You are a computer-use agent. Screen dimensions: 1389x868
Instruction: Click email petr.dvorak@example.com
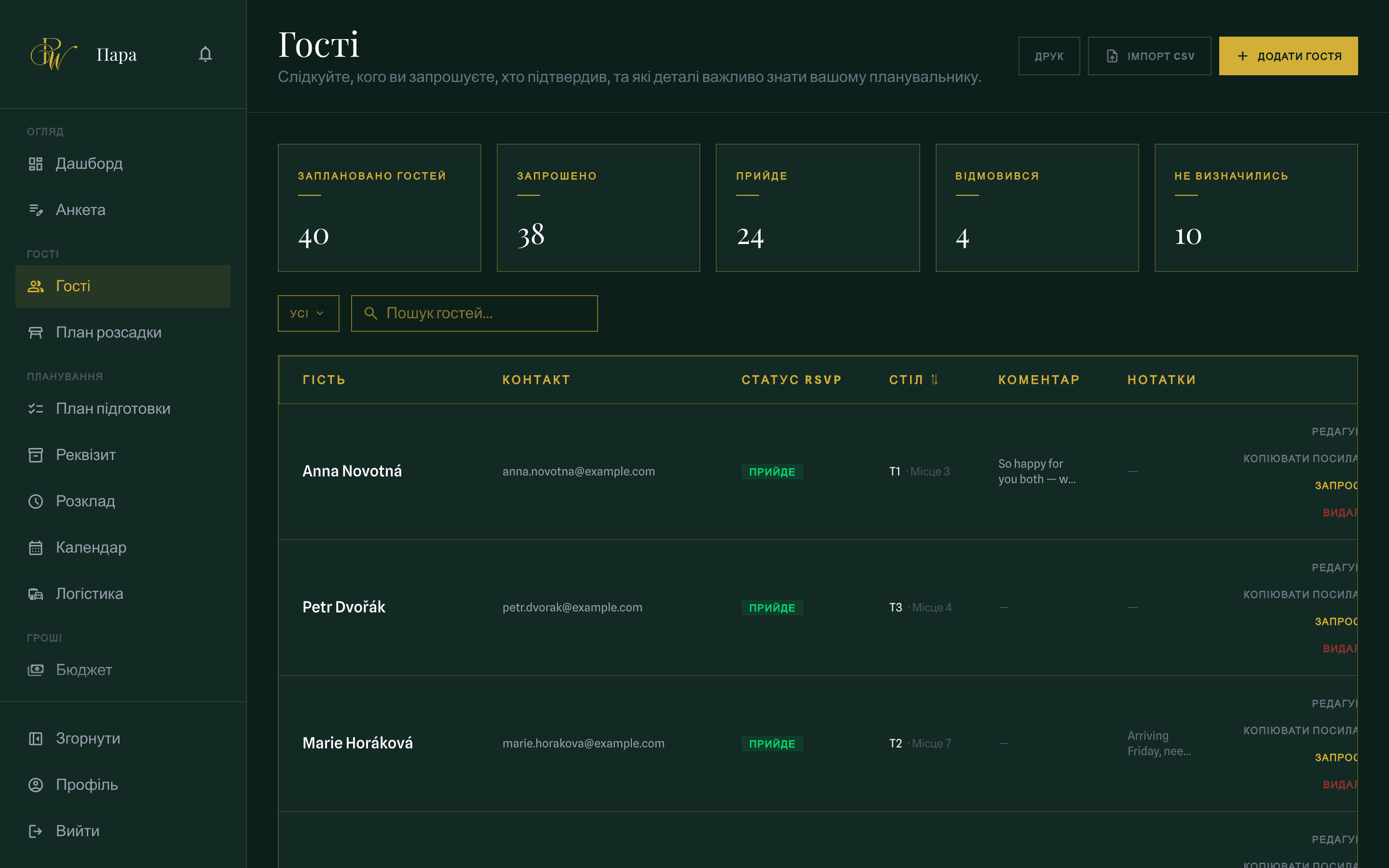572,608
